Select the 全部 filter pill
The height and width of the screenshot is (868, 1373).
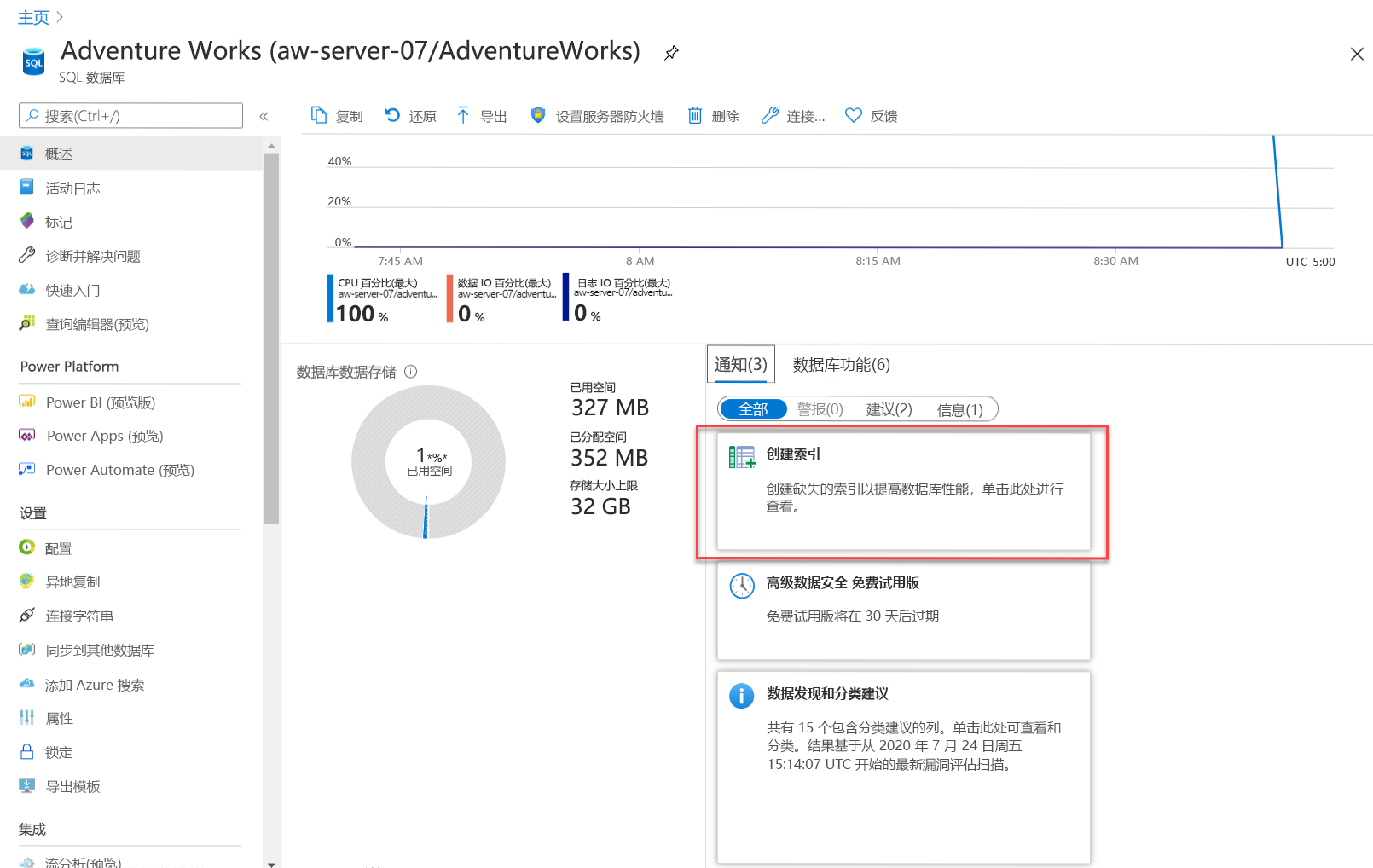click(753, 409)
